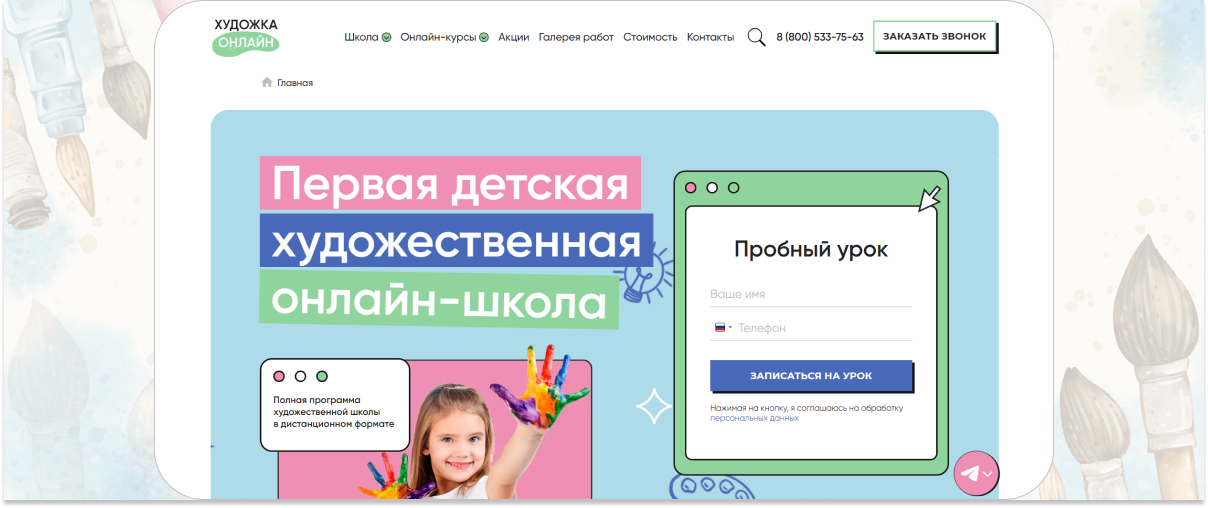The height and width of the screenshot is (508, 1208).
Task: Click the Записаться на урок button
Action: [811, 376]
